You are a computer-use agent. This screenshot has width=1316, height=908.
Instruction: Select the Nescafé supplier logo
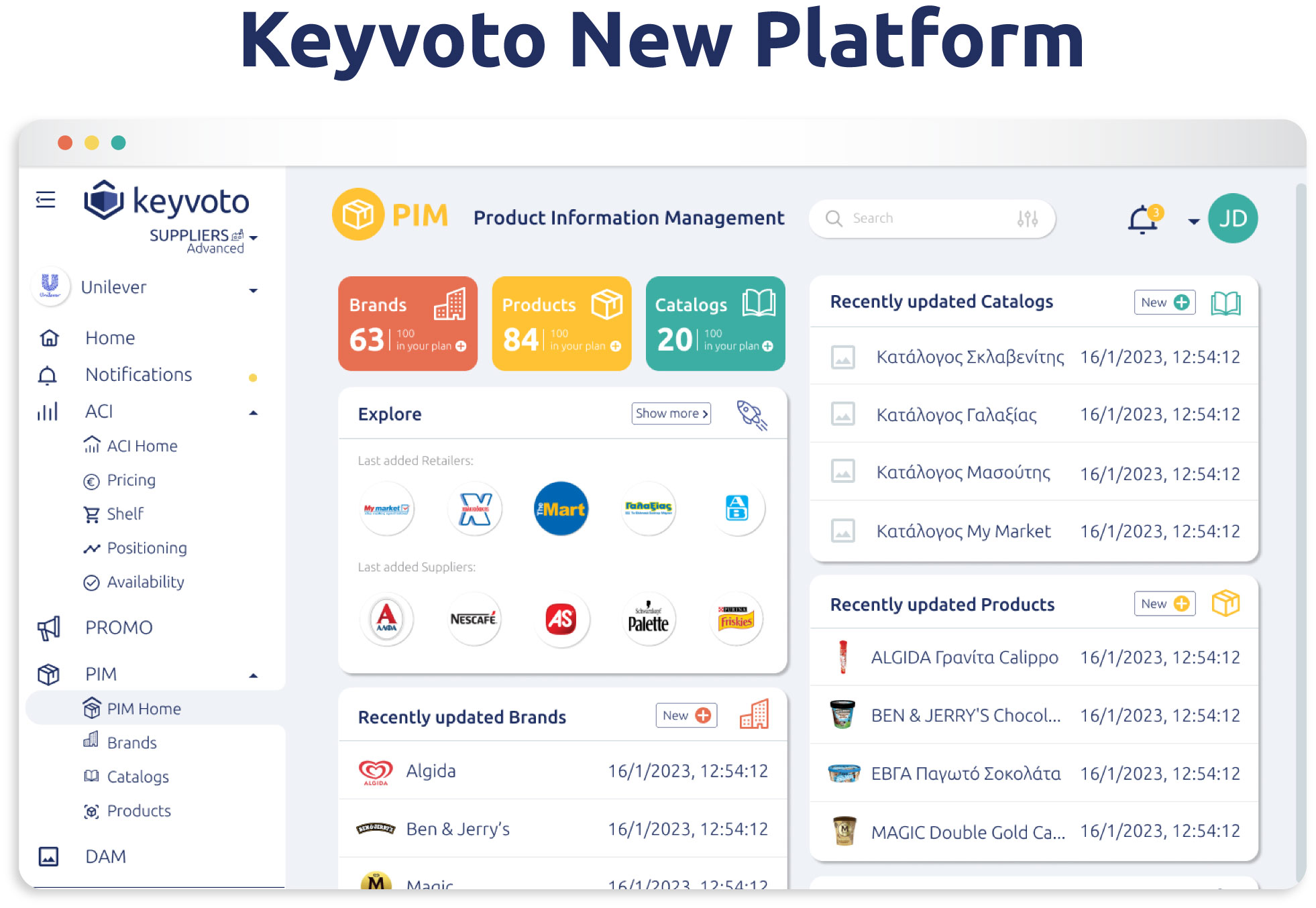coord(474,619)
